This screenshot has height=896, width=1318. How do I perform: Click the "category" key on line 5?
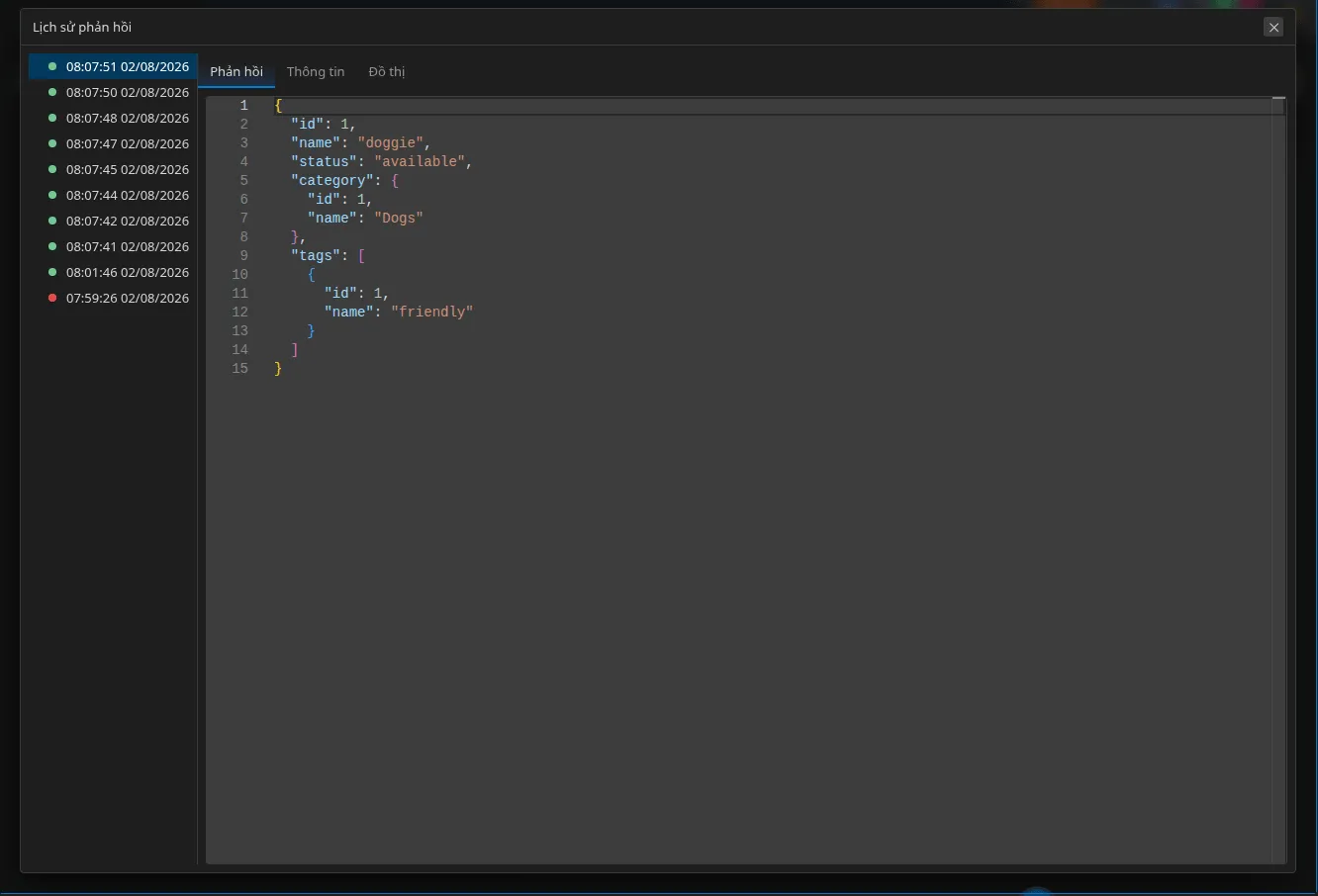332,180
